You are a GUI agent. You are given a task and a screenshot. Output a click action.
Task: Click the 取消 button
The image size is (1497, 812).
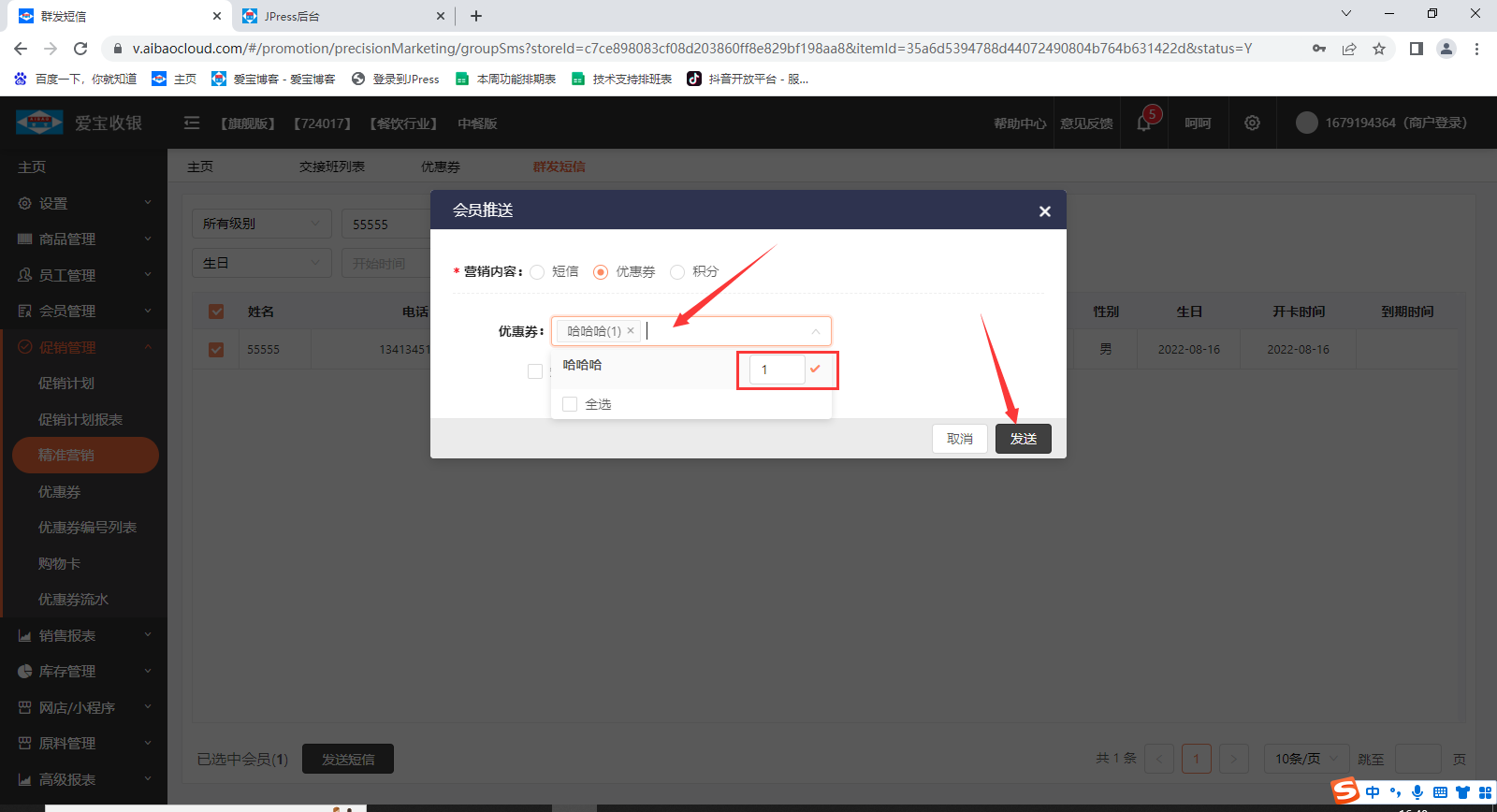tap(960, 439)
